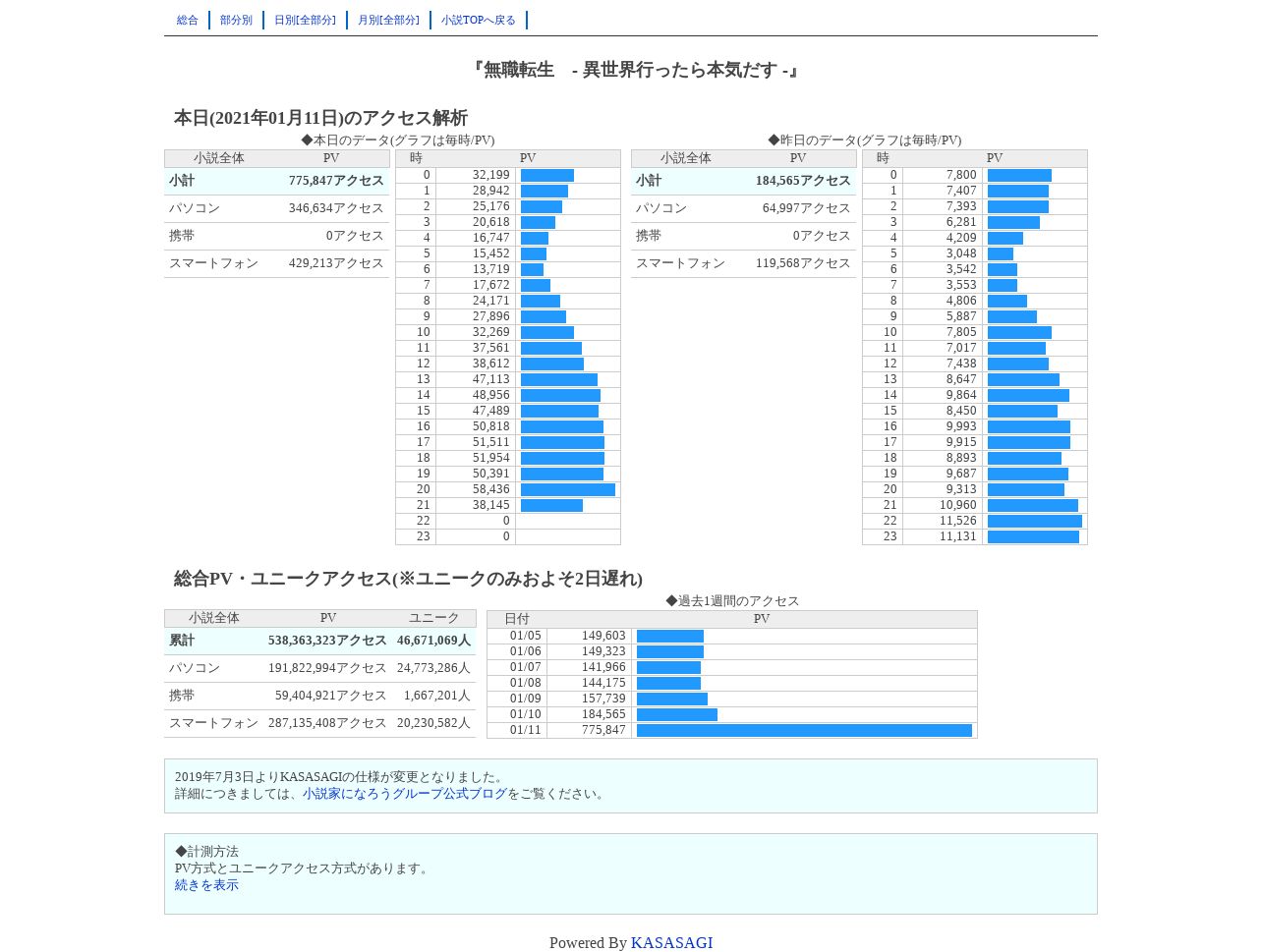Open 小説家になろうグループ公式ブログ link
This screenshot has width=1262, height=952.
pos(405,794)
